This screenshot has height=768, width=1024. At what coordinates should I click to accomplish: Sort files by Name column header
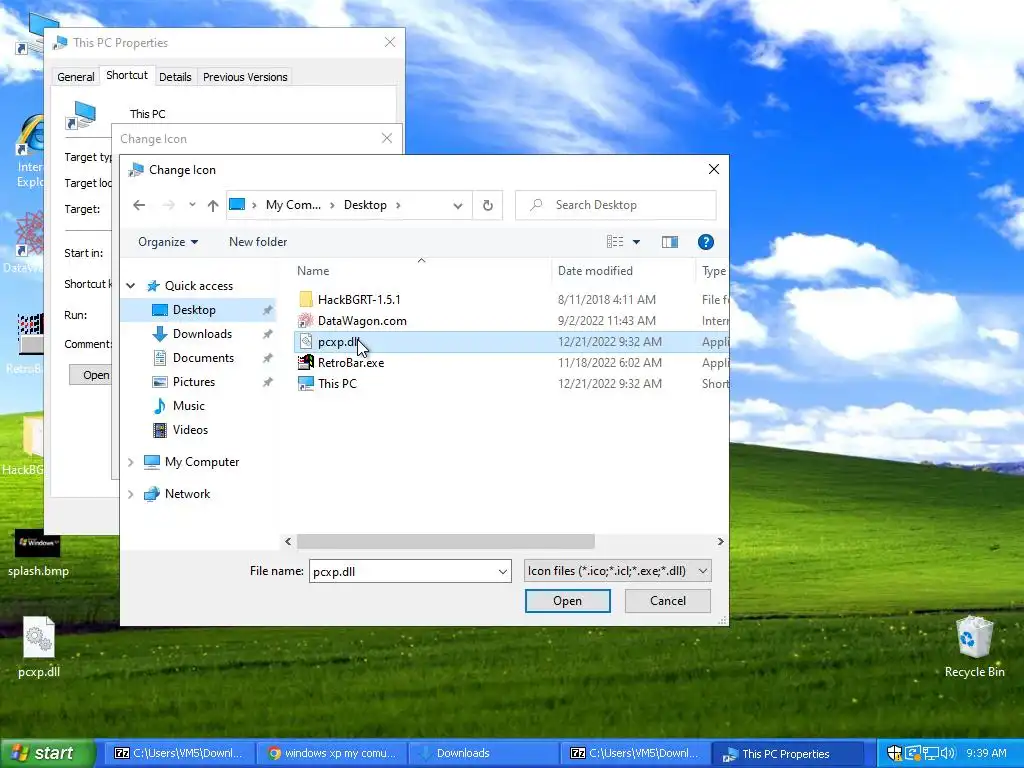(313, 271)
